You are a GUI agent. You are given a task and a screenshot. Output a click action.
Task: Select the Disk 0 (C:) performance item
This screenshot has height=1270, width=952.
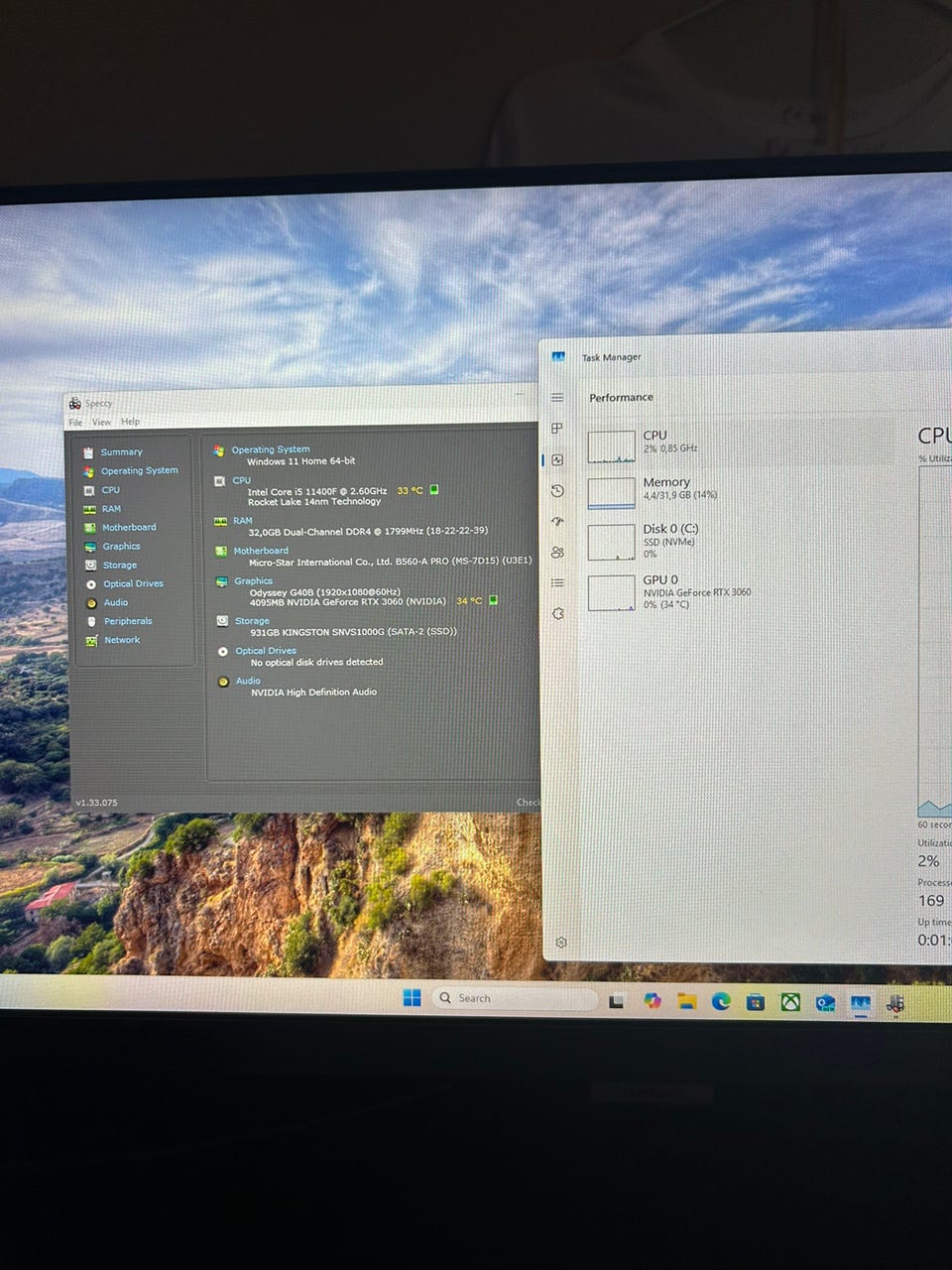(x=739, y=541)
